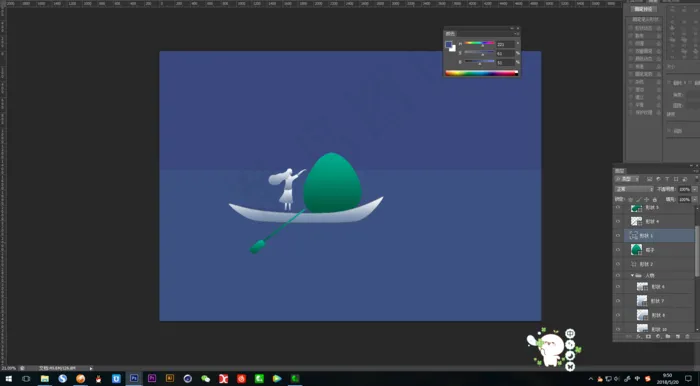Toggle visibility of the 人物 group
Viewport: 700px width, 386px height.
[618, 275]
